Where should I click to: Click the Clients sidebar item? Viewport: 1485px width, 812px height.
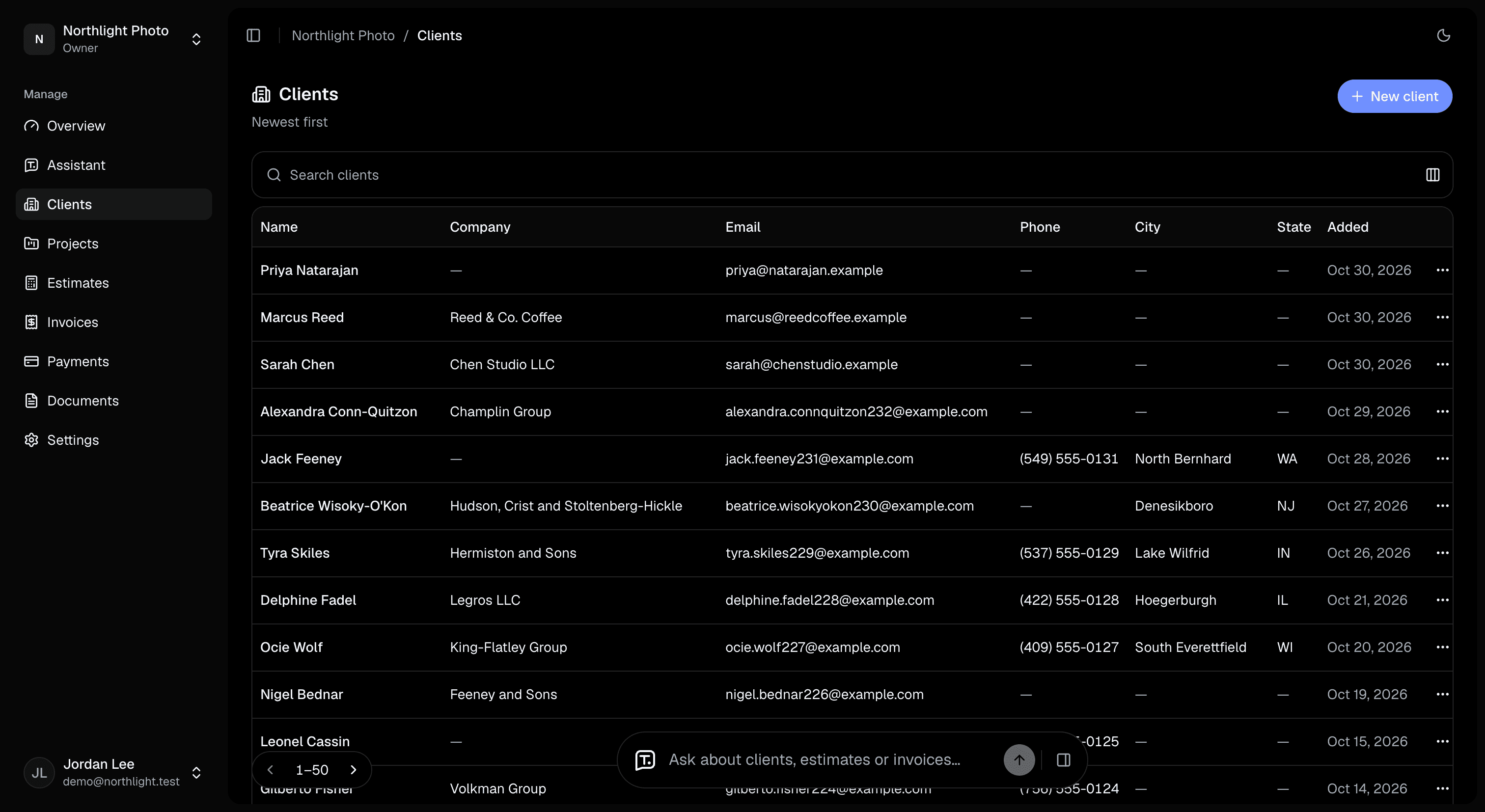pos(114,204)
